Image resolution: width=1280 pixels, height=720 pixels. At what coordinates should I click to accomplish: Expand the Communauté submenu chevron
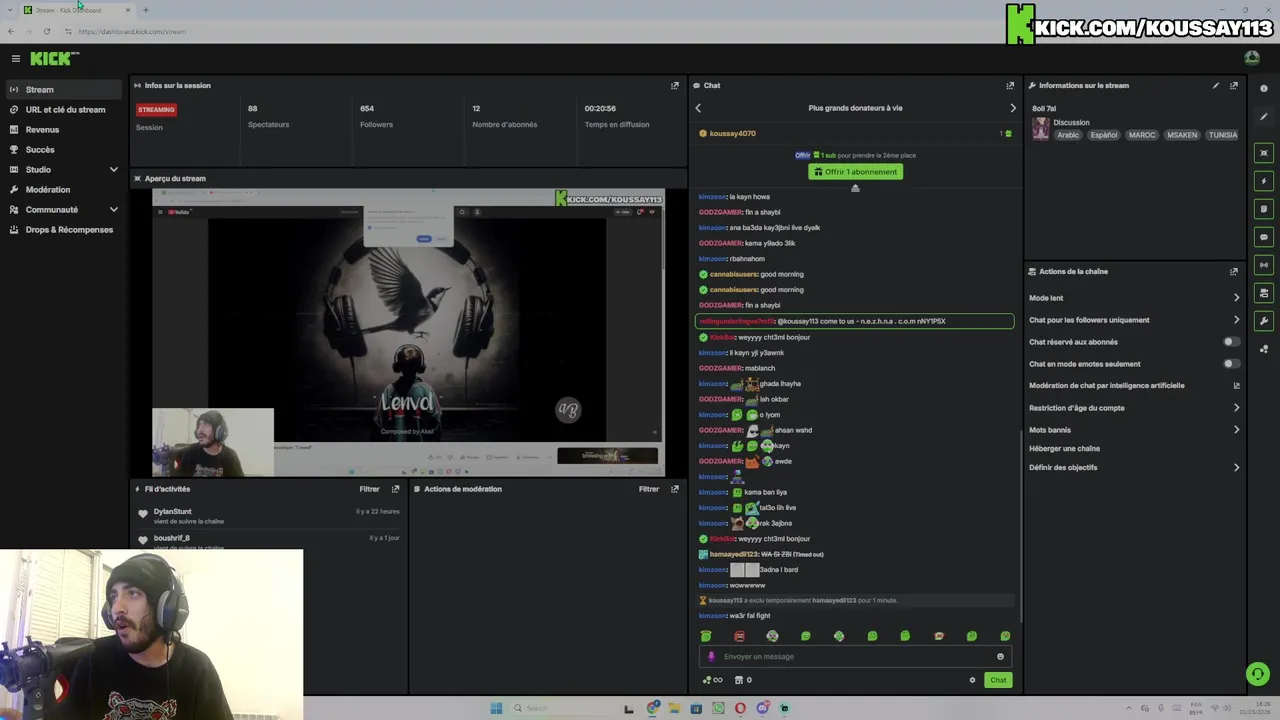coord(113,210)
